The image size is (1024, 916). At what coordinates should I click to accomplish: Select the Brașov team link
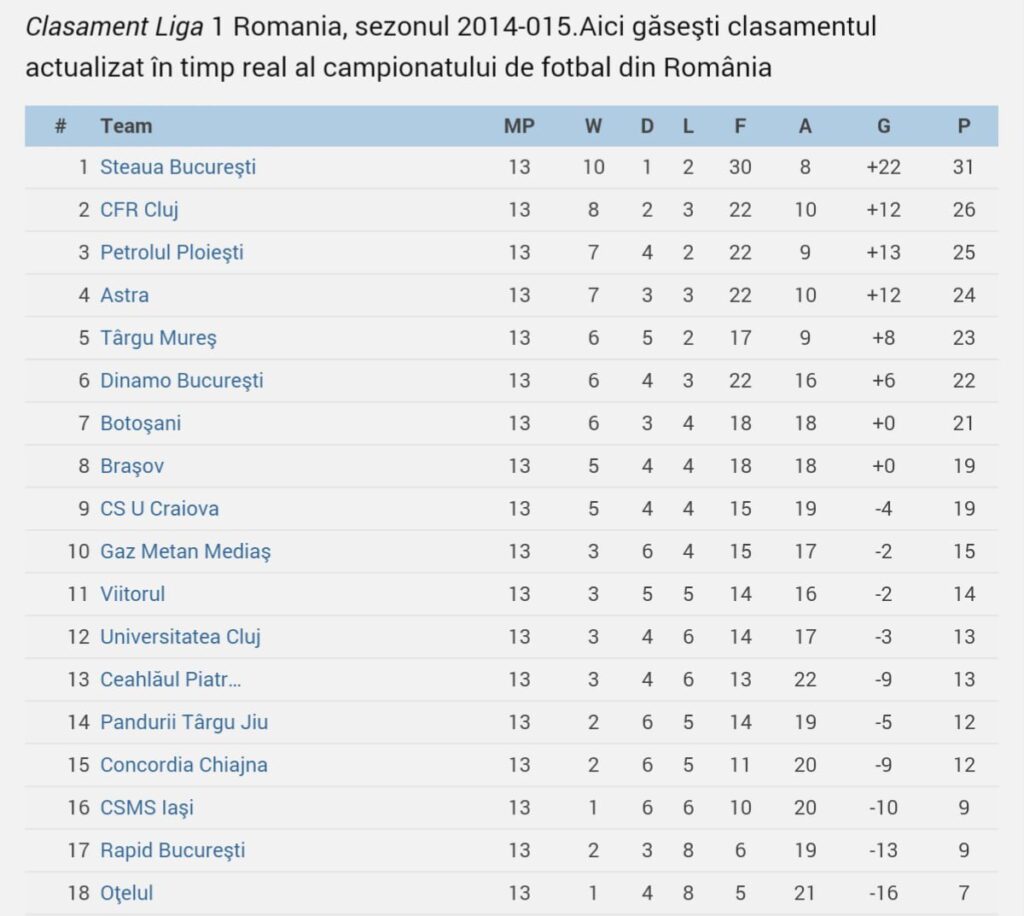pos(132,466)
